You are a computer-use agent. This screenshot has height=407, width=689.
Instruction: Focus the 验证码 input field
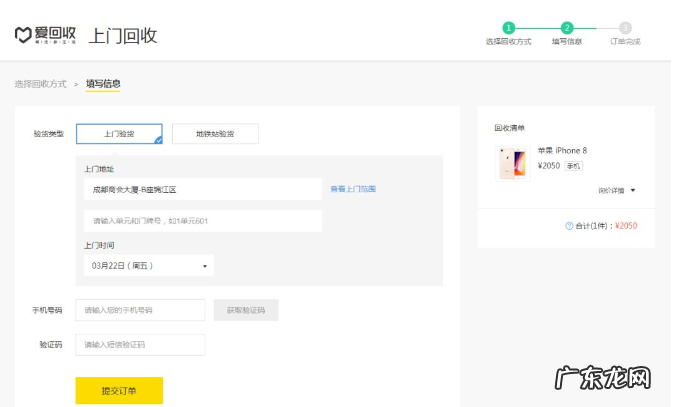click(x=140, y=345)
